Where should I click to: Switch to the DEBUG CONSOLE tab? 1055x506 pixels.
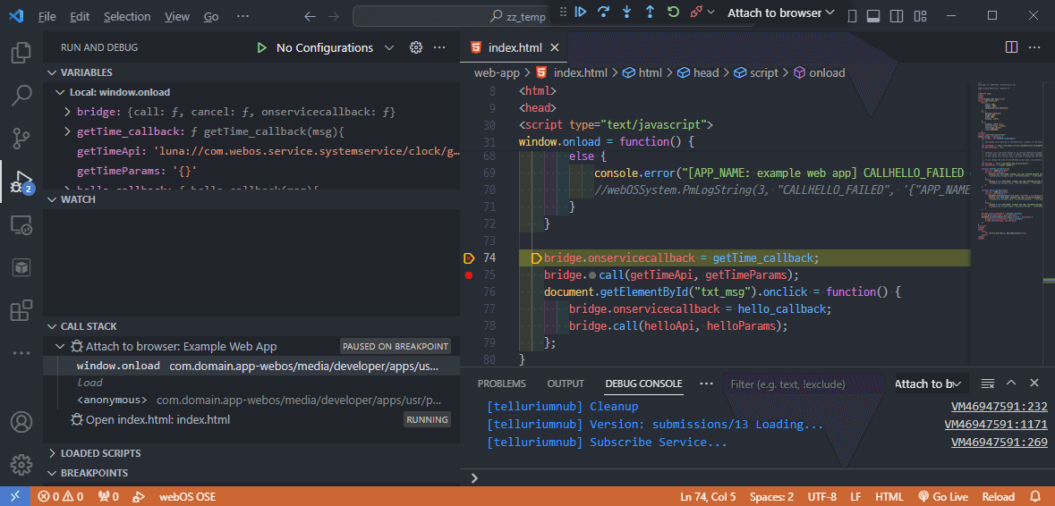[x=643, y=384]
